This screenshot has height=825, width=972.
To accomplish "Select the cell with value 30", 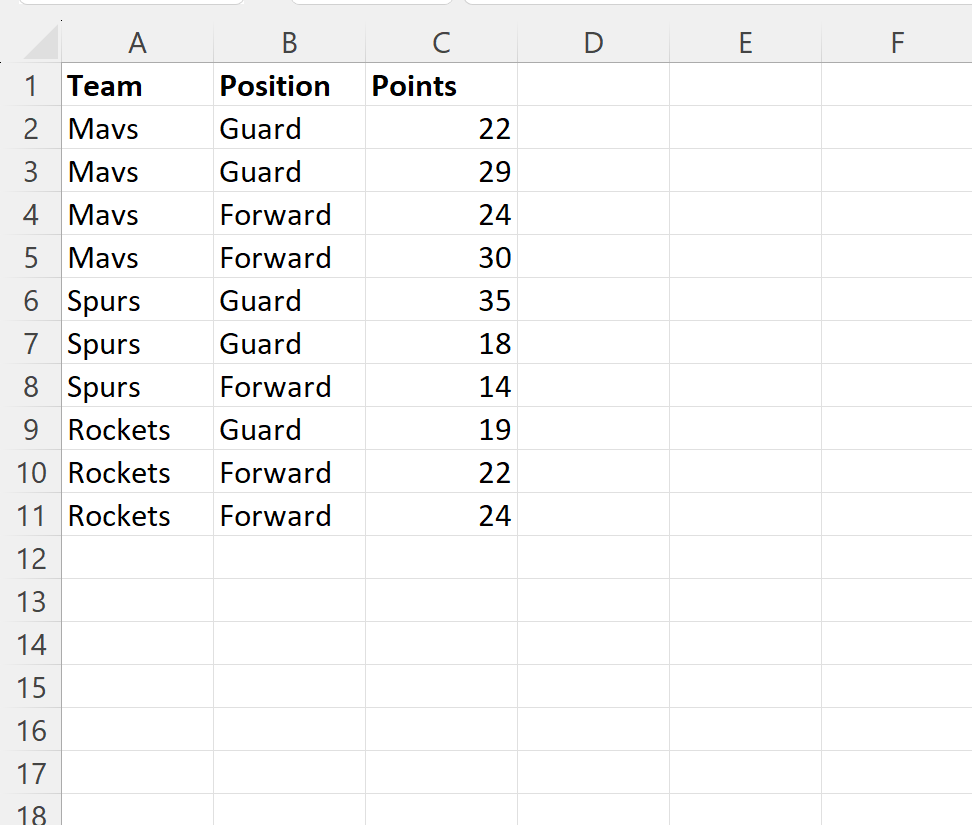I will 441,258.
